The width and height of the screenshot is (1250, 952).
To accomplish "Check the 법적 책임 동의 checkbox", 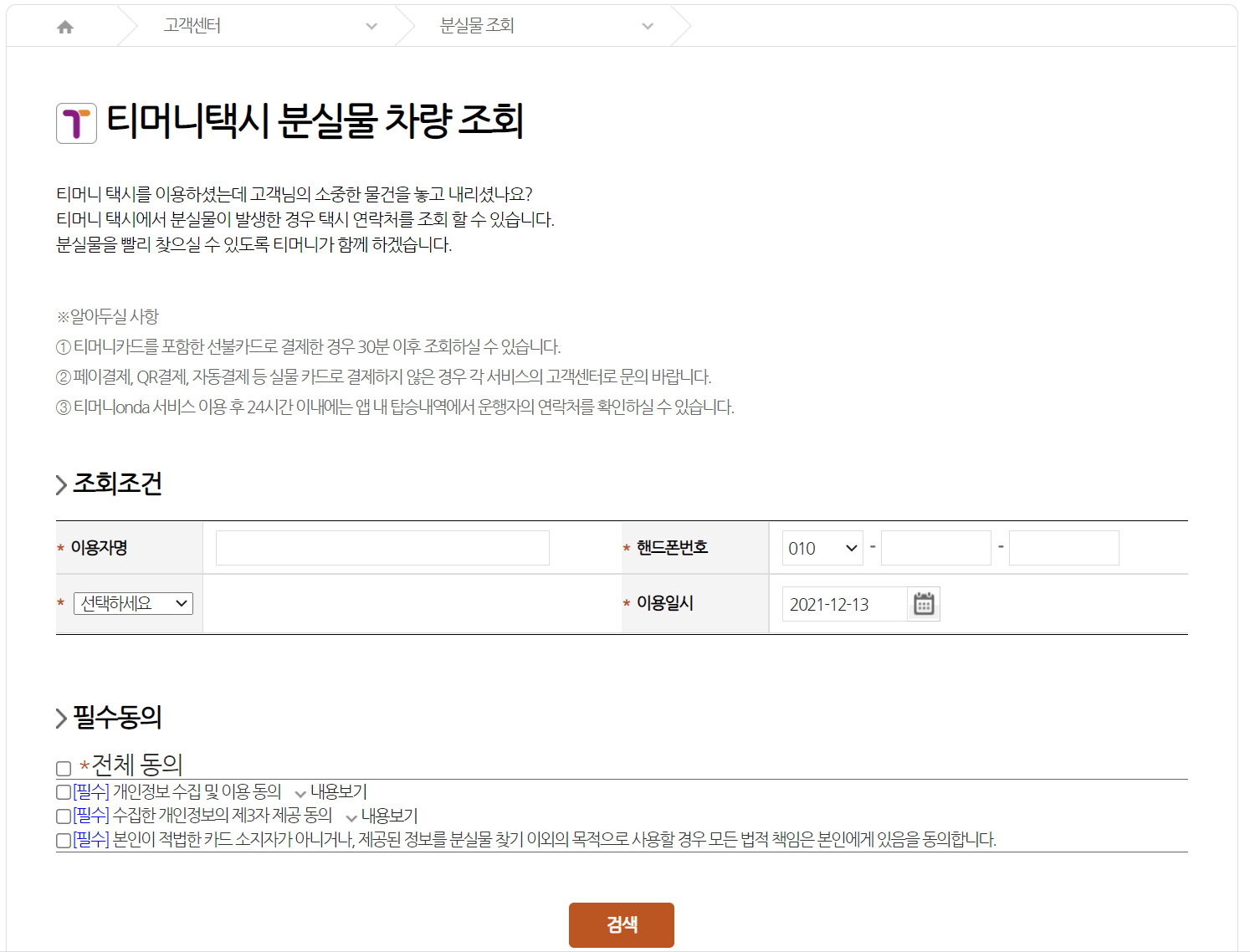I will [64, 840].
